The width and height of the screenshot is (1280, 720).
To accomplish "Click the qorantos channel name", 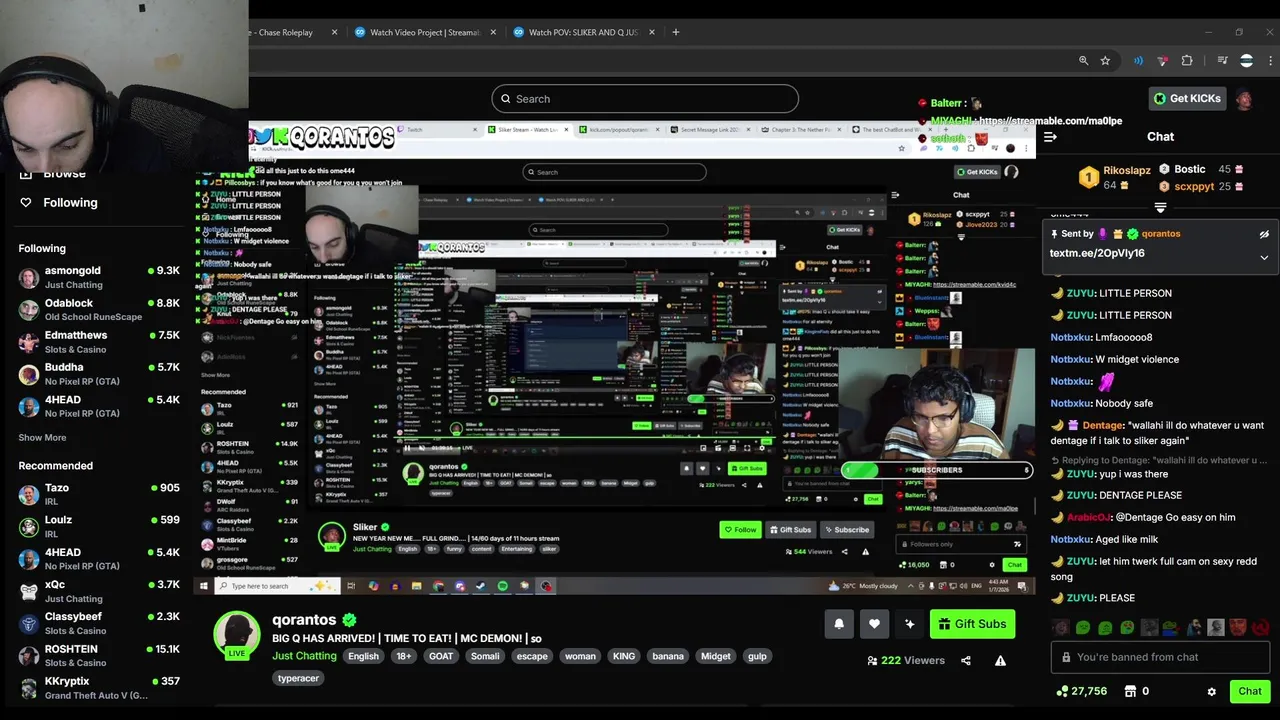I will point(304,620).
